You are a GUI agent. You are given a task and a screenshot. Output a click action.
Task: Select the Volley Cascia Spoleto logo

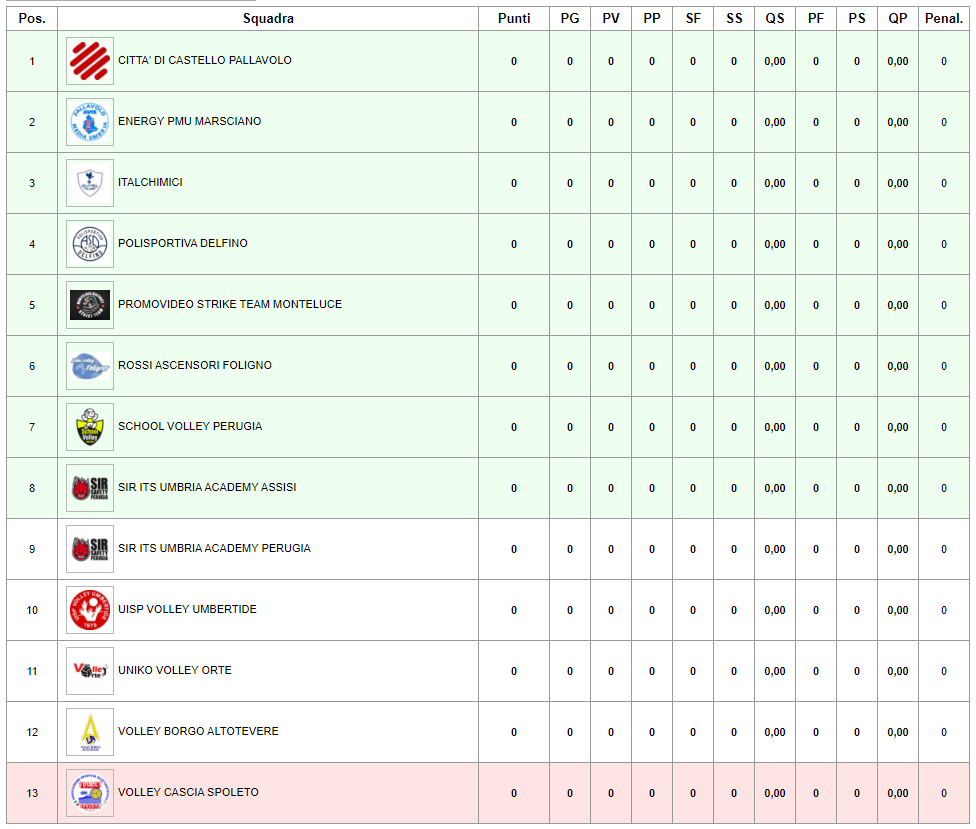(x=90, y=793)
